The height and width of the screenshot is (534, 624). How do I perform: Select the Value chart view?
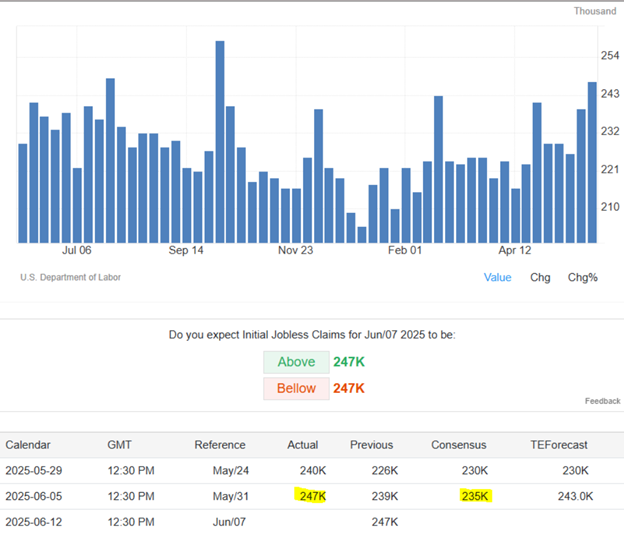pos(497,277)
